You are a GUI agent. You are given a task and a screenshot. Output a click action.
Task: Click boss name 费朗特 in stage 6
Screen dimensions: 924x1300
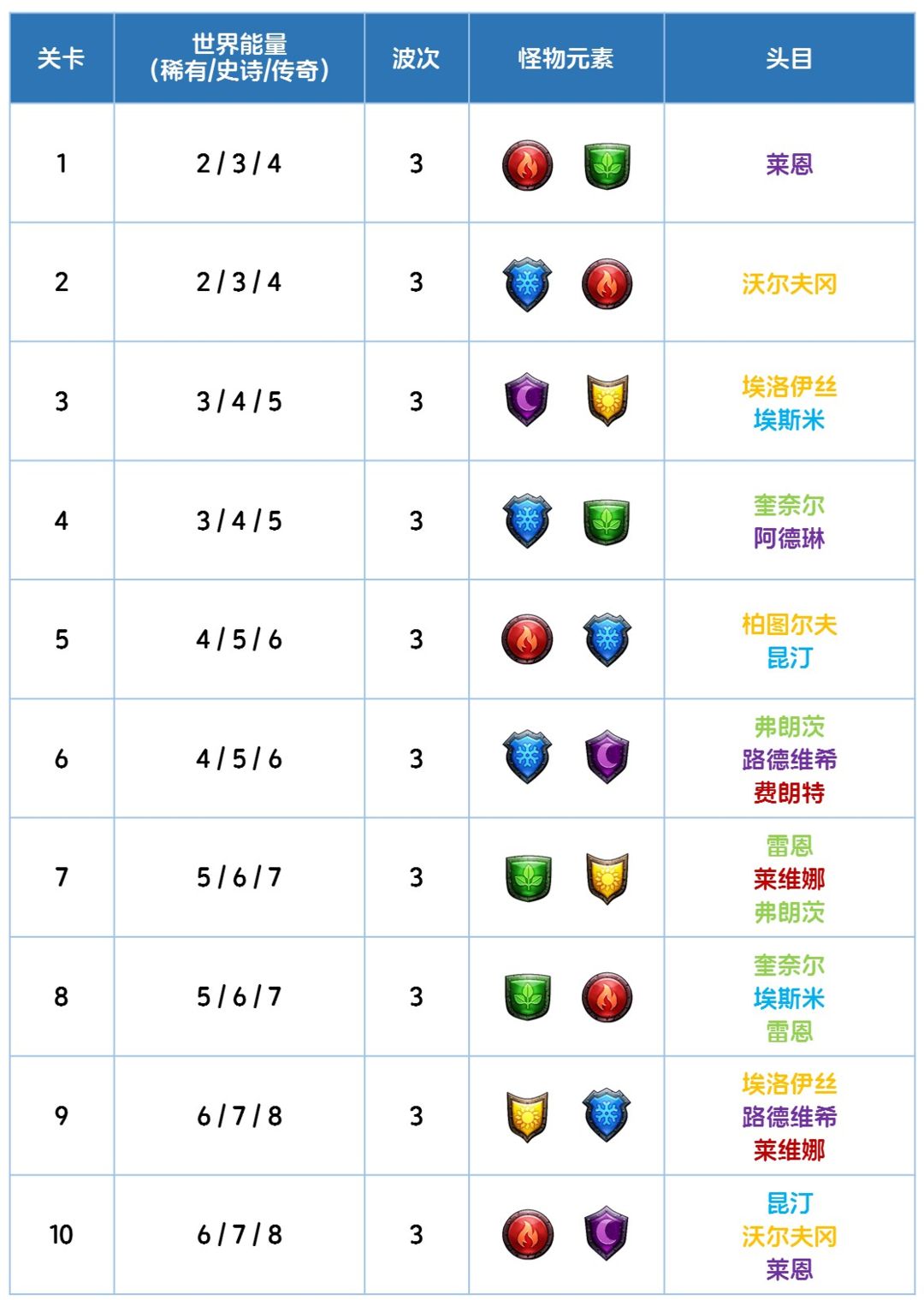tap(789, 792)
